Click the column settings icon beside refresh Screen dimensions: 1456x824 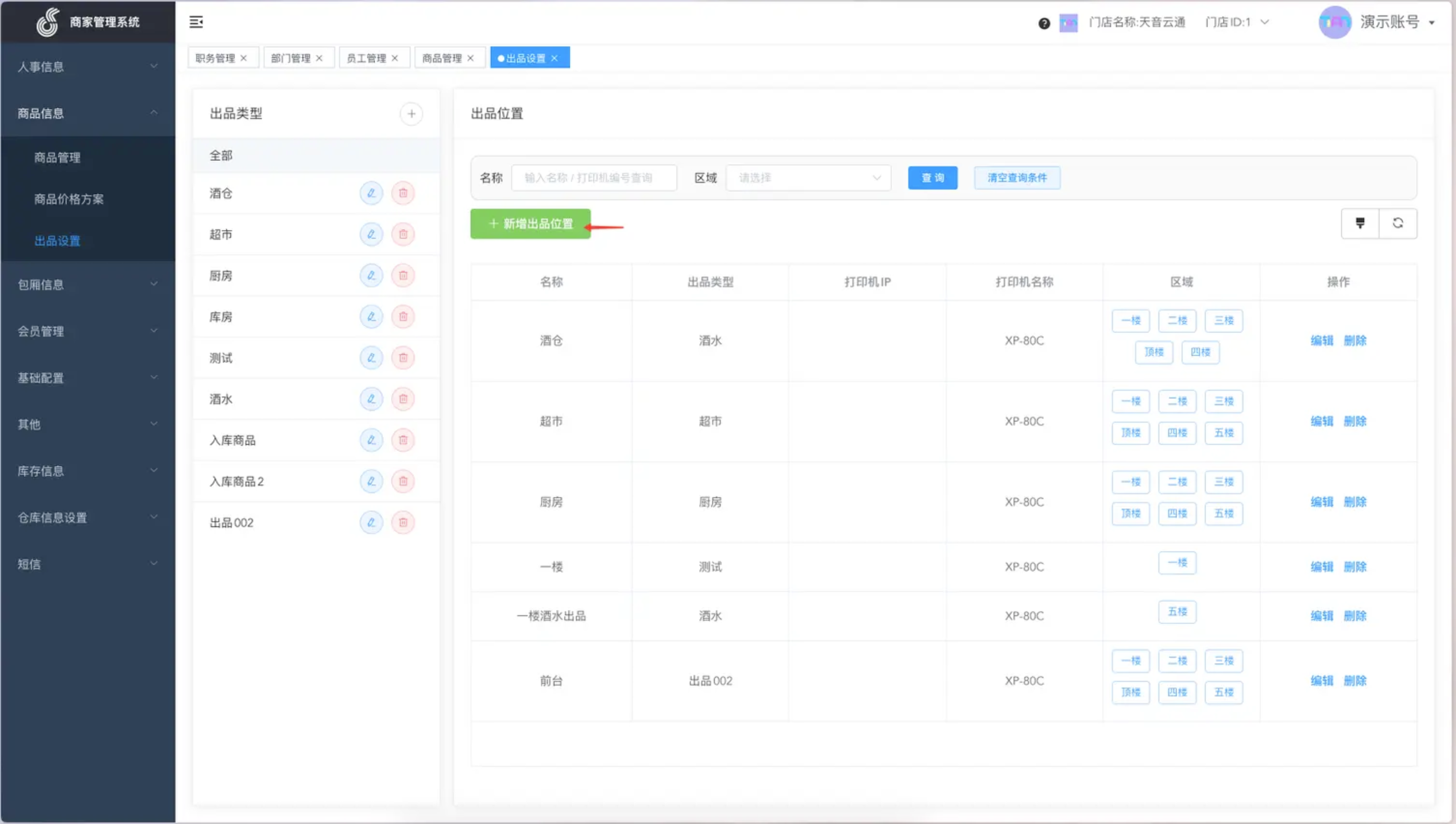[1360, 223]
